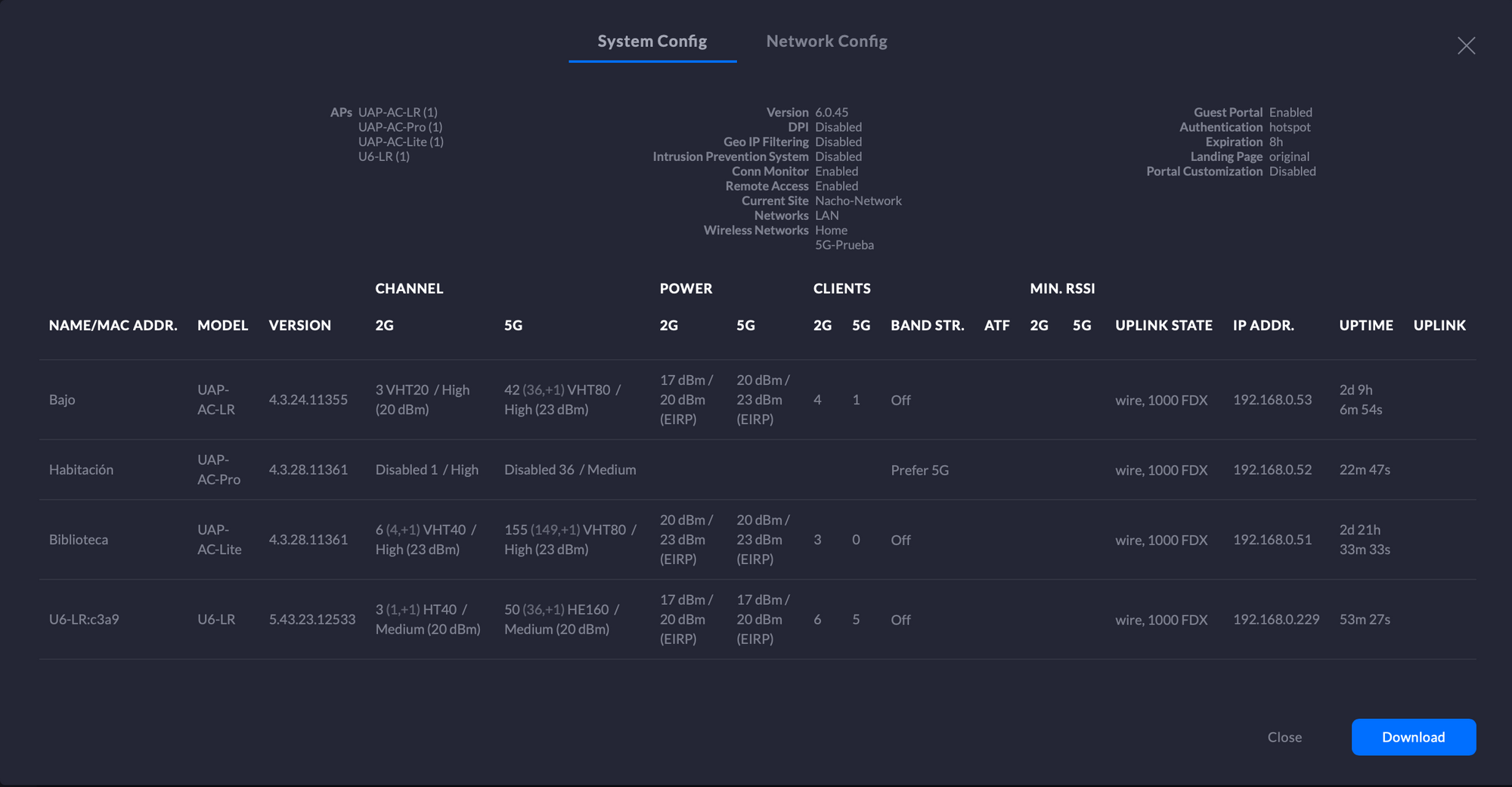Switch to the Network Config tab
The image size is (1512, 787).
(826, 41)
